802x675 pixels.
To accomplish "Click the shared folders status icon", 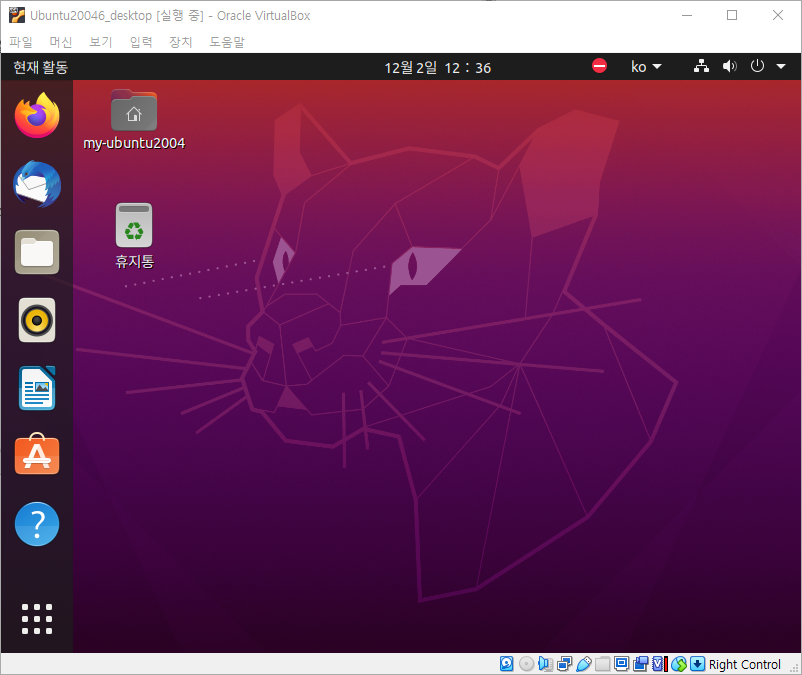I will (x=603, y=664).
